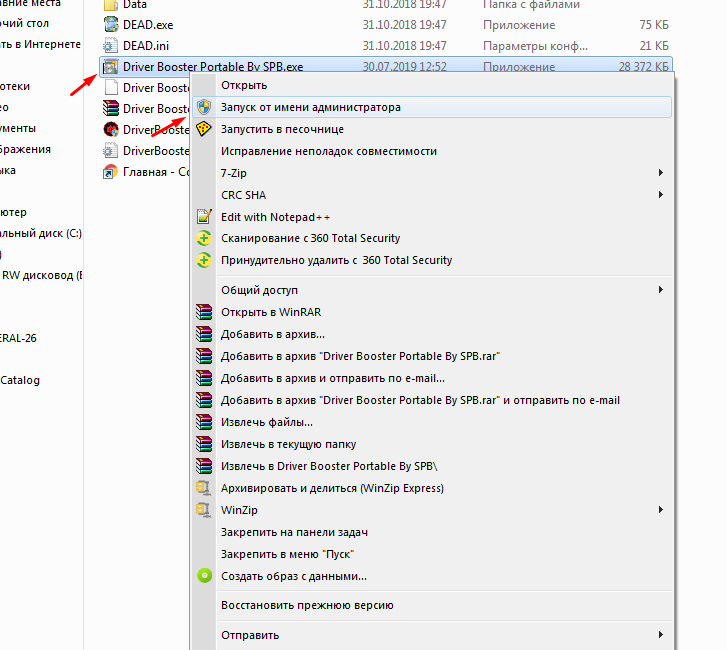Image resolution: width=727 pixels, height=650 pixels.
Task: Expand the 7-Zip submenu arrow
Action: [661, 172]
